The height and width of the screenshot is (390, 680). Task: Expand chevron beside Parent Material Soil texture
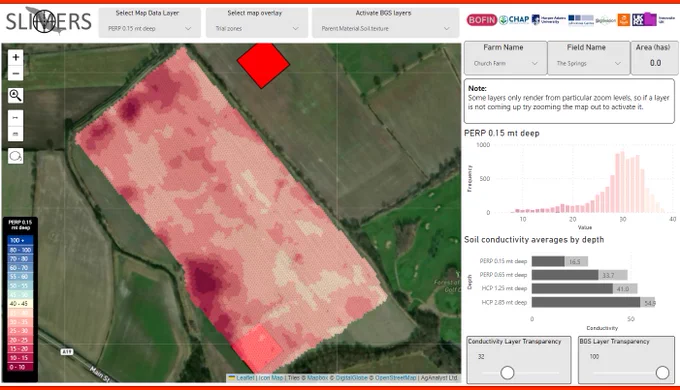pos(447,29)
